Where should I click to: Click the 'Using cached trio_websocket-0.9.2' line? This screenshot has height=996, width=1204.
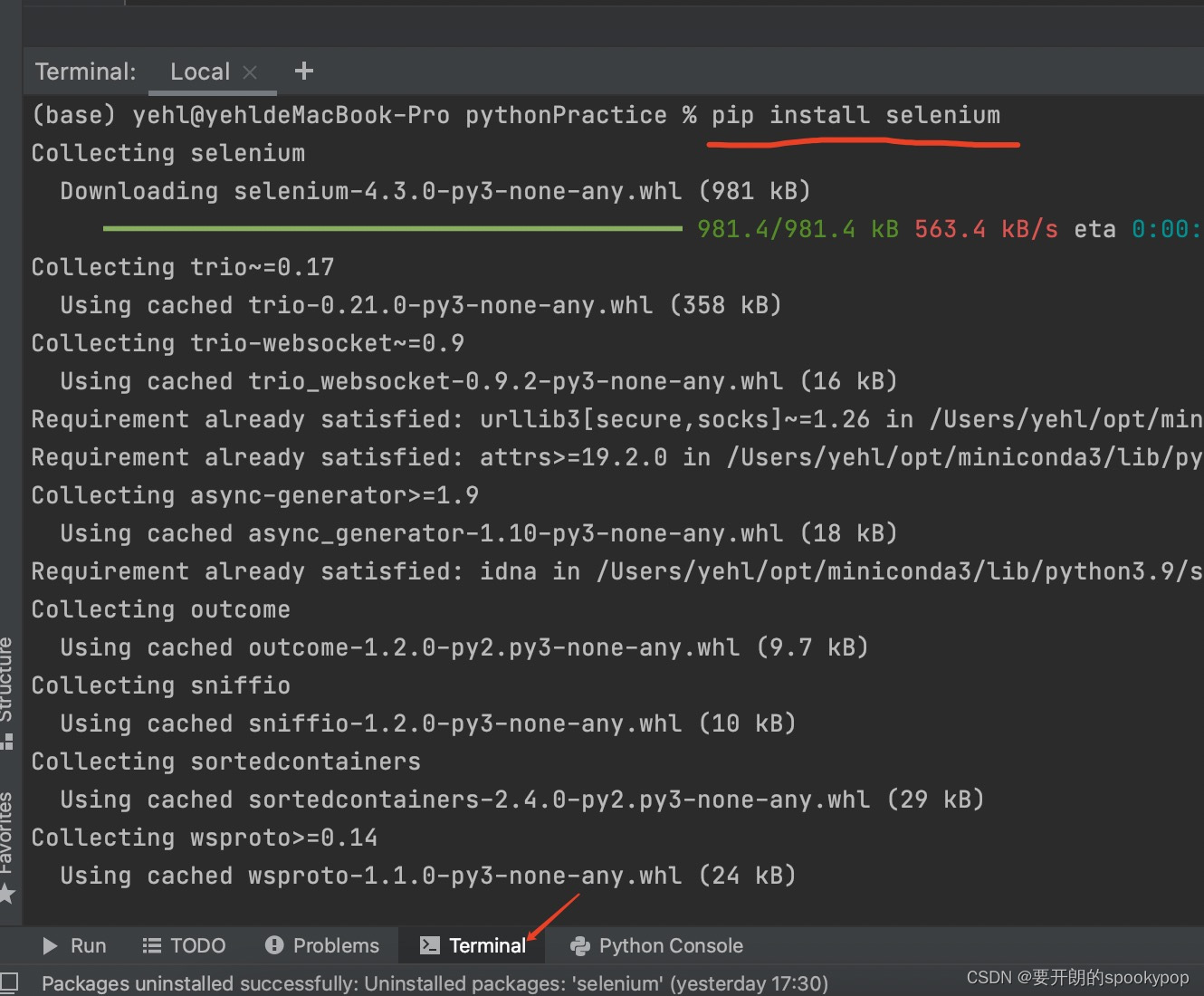click(479, 381)
